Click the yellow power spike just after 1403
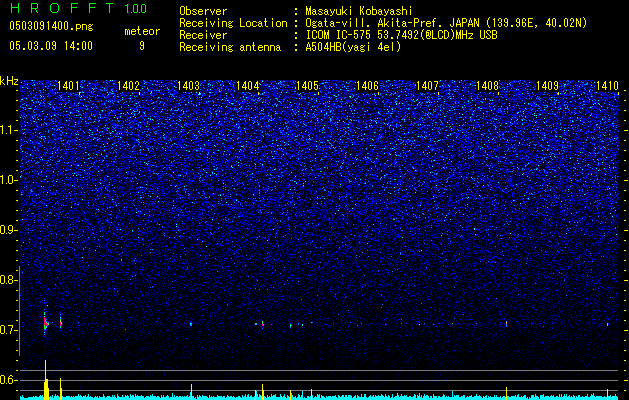 pos(191,391)
